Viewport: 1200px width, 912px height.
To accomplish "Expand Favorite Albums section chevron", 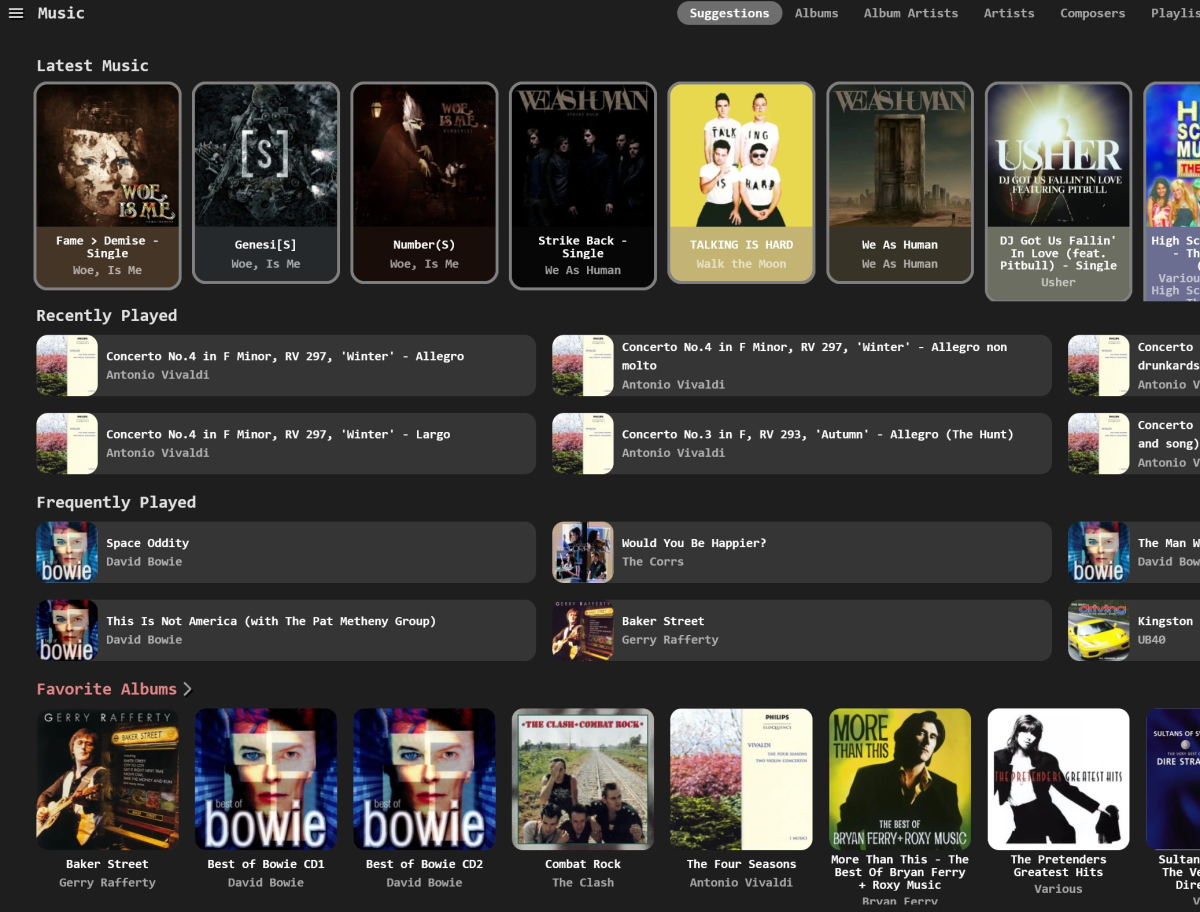I will click(x=187, y=689).
